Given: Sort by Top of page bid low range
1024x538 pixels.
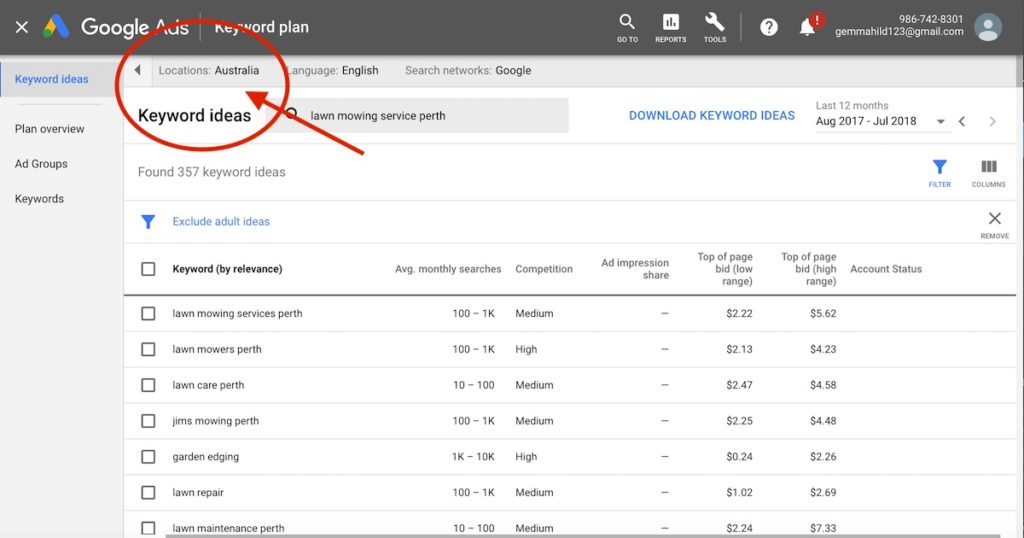Looking at the screenshot, I should 725,269.
